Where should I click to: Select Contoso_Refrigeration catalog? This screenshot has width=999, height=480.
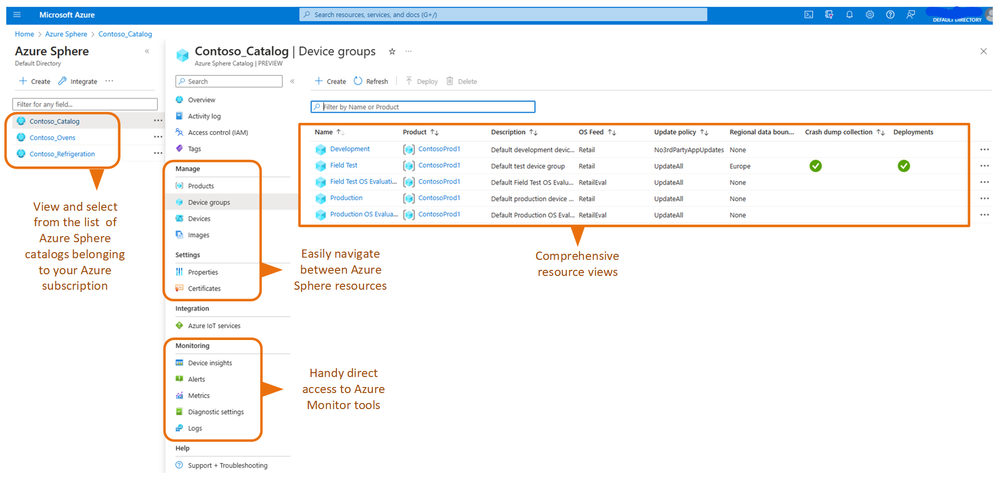pyautogui.click(x=62, y=154)
